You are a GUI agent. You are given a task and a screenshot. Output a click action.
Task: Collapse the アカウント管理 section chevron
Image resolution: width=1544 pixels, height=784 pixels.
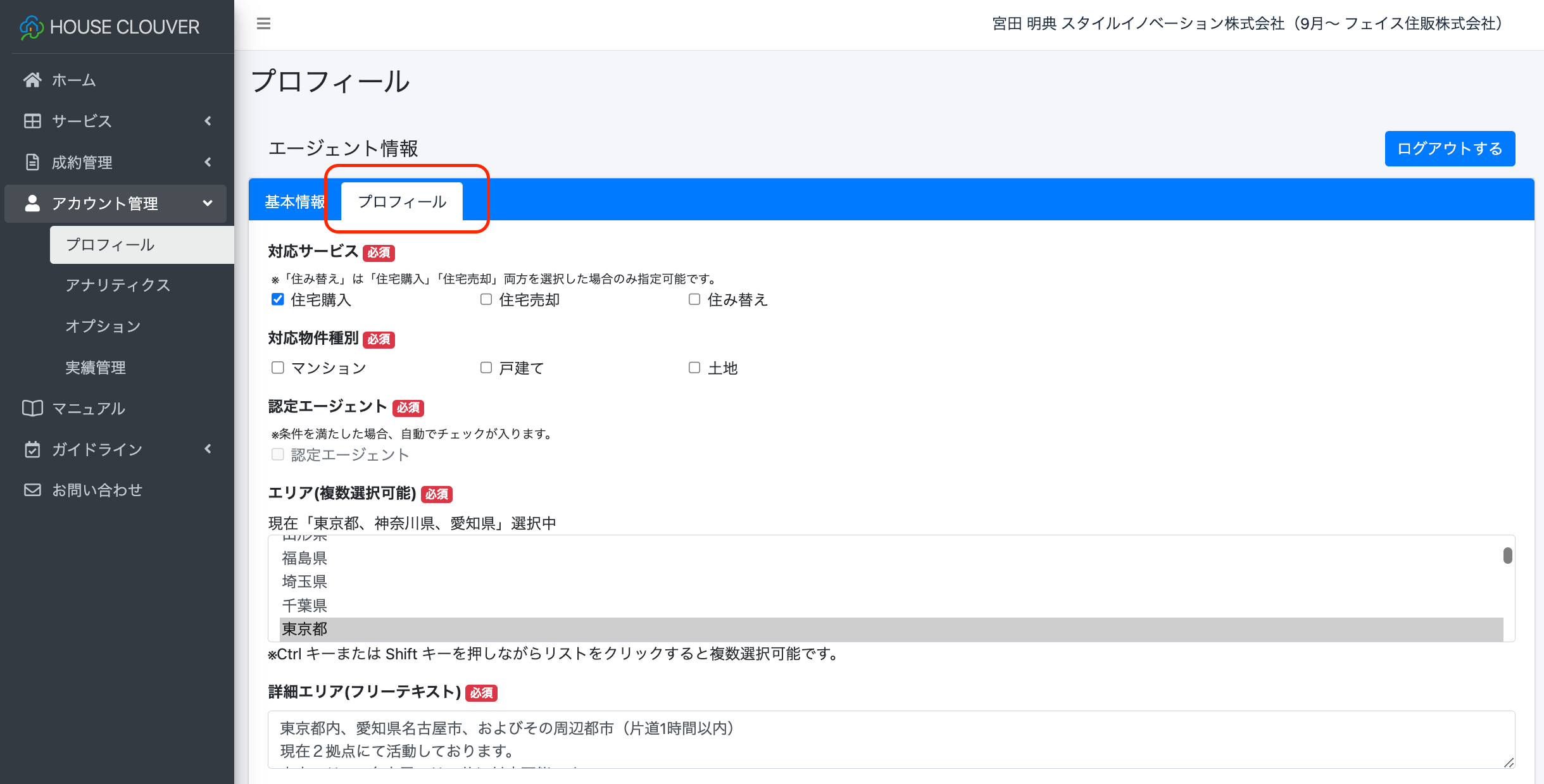(208, 203)
